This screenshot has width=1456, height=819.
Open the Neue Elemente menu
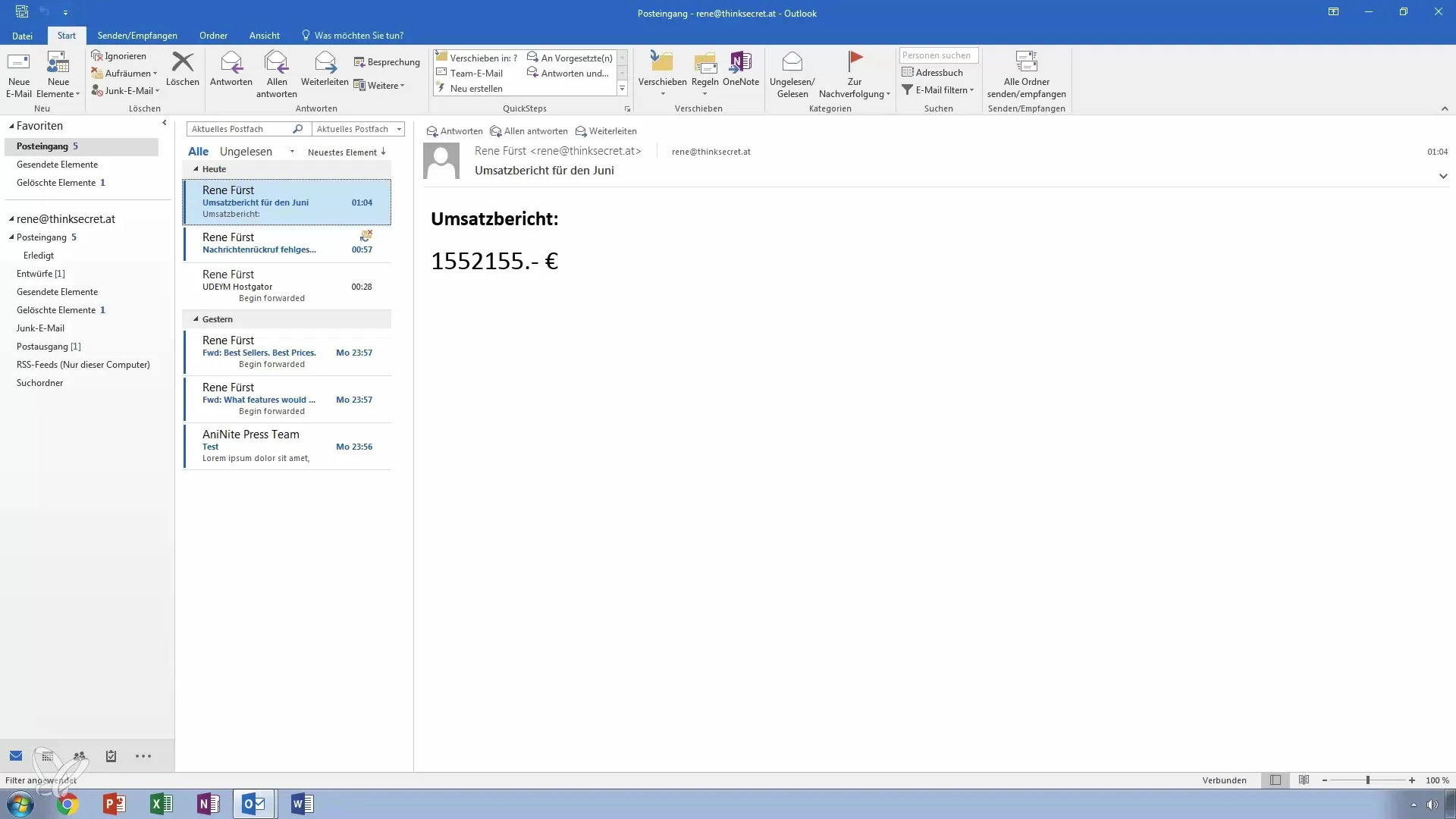pos(58,74)
